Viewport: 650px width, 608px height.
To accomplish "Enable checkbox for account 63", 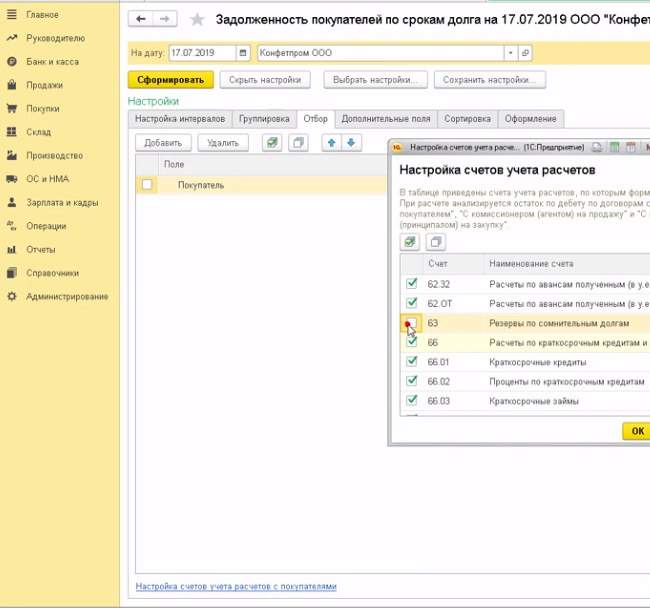I will [x=411, y=324].
